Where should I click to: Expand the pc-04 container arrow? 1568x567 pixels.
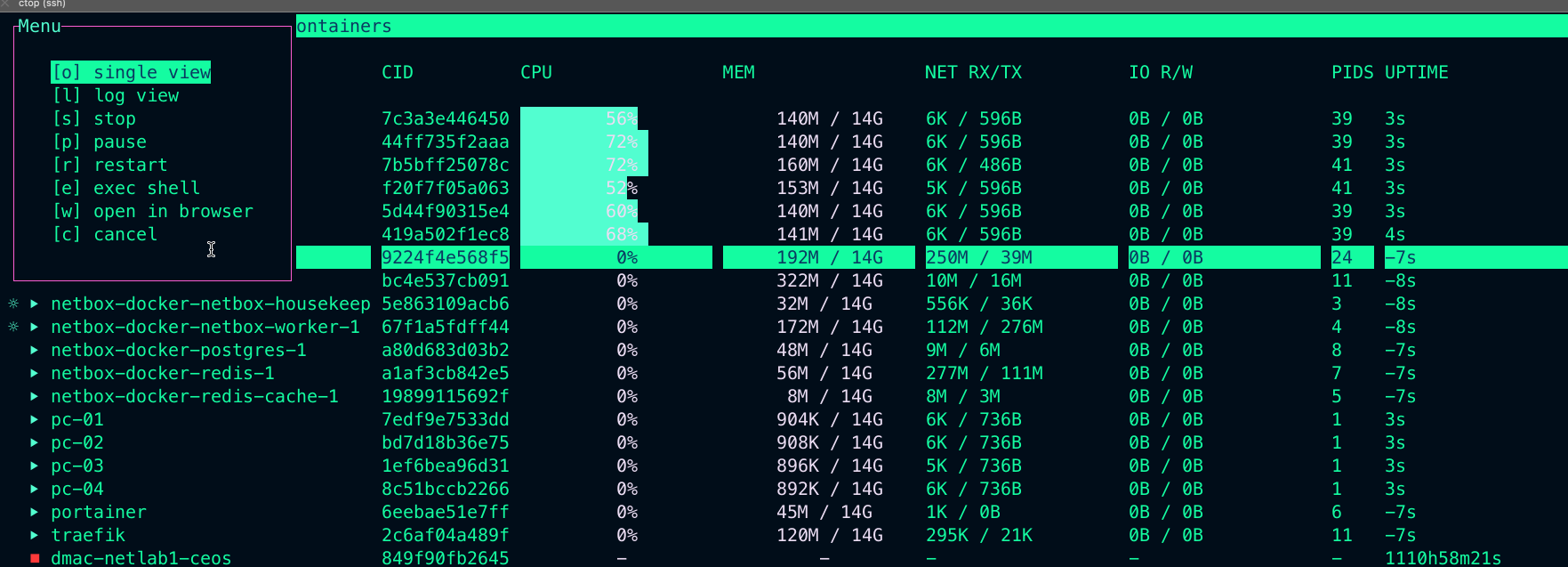click(x=34, y=489)
